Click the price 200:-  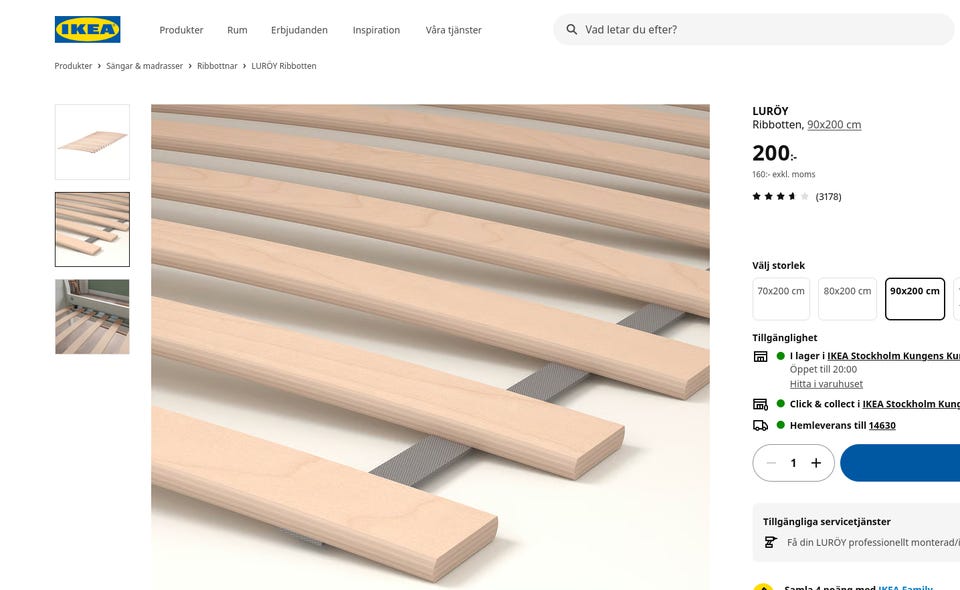[x=774, y=153]
